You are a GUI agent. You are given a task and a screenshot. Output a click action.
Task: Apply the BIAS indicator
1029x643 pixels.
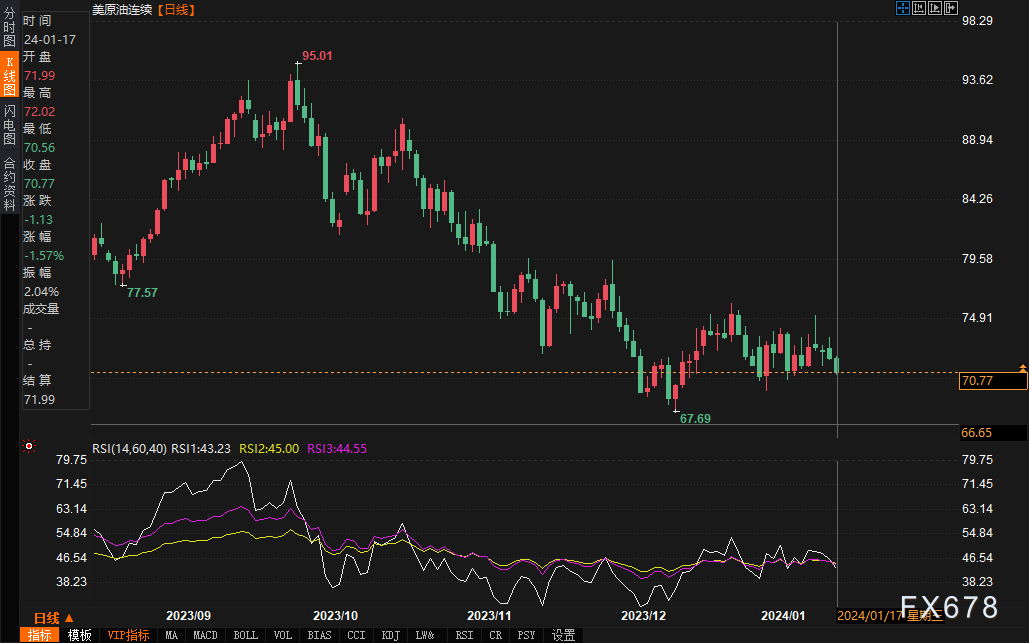click(x=320, y=635)
